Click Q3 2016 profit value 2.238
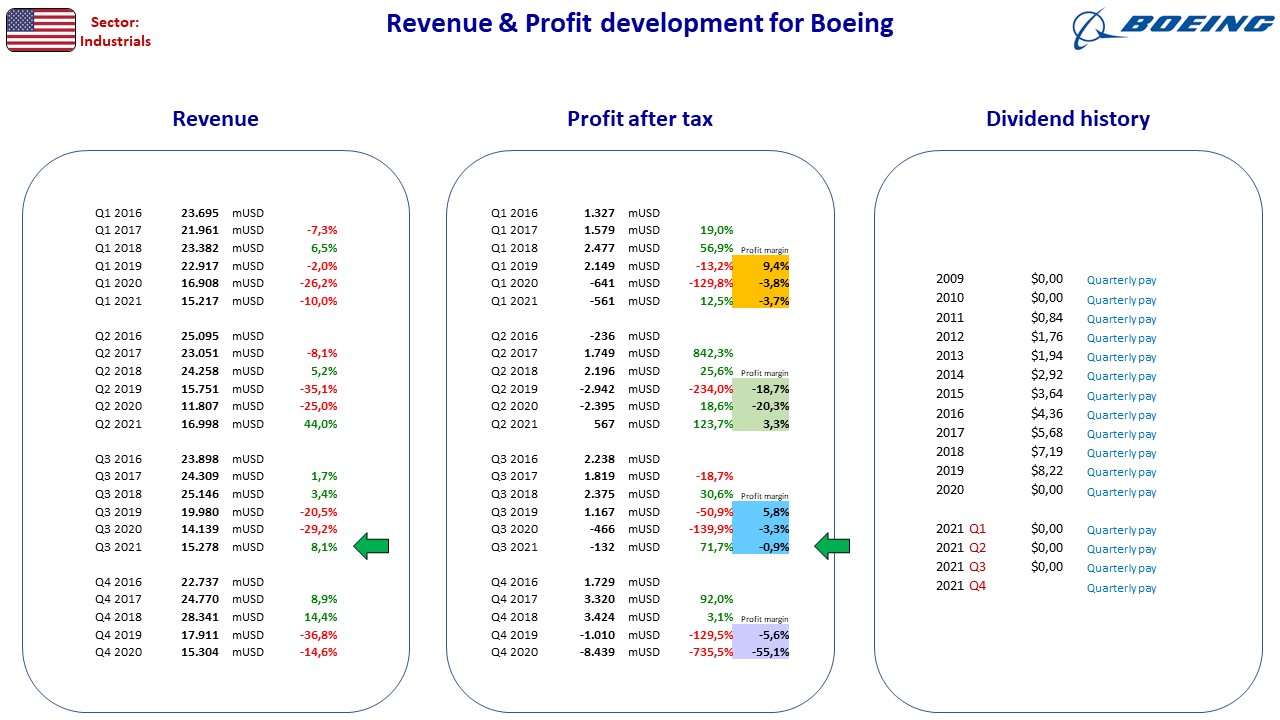Screen dimensions: 1280x720 (598, 459)
